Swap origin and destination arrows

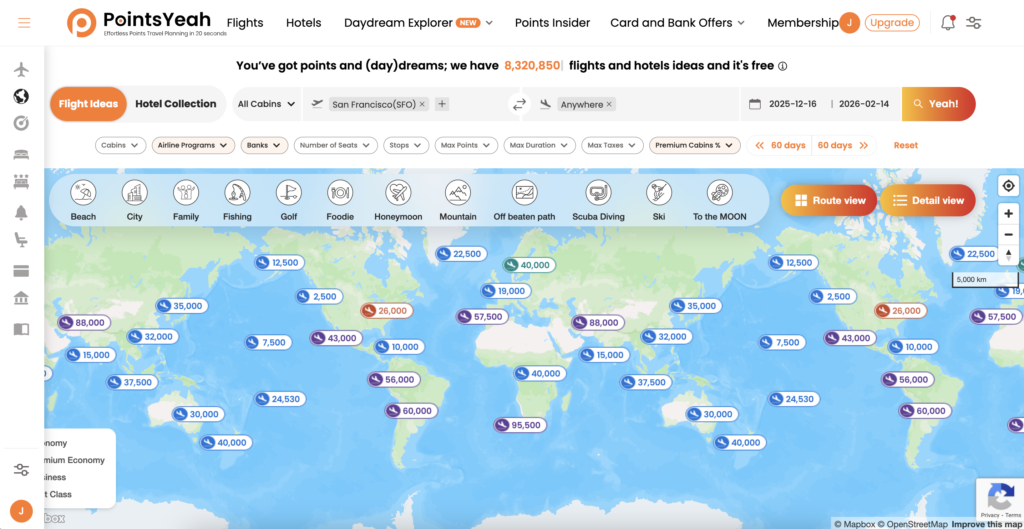[x=519, y=104]
